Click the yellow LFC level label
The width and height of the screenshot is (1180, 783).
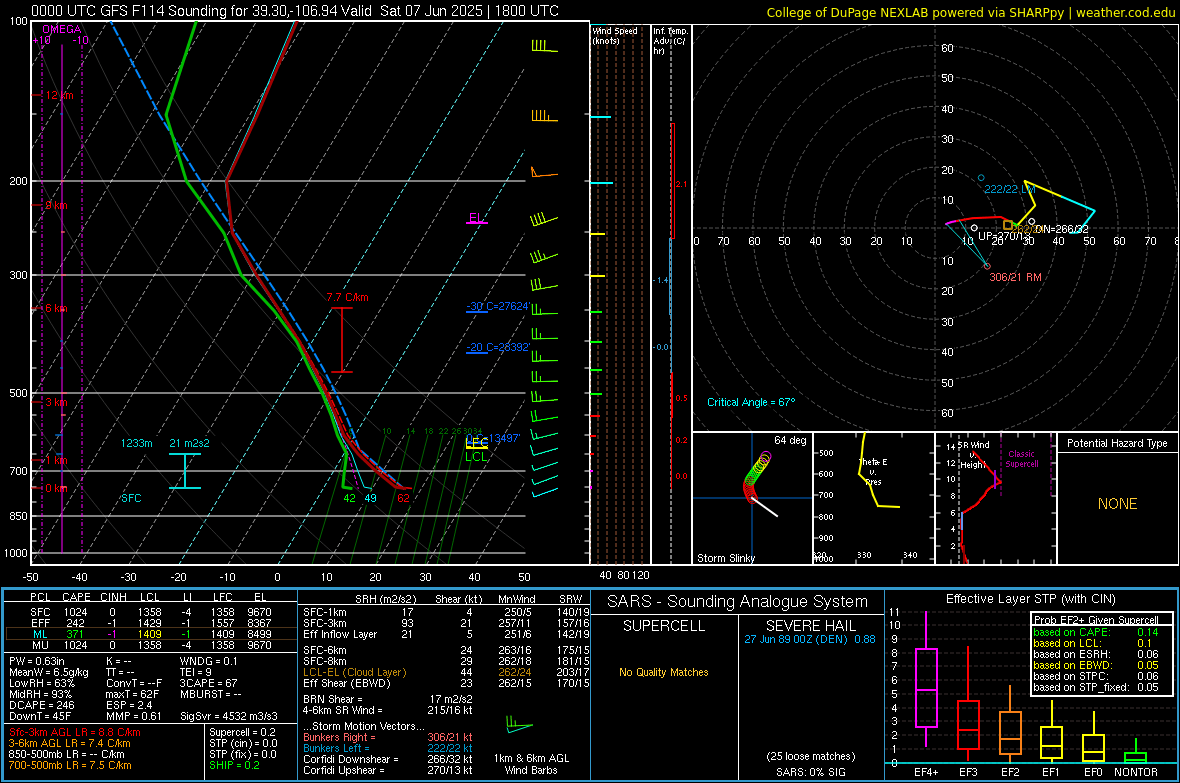477,444
